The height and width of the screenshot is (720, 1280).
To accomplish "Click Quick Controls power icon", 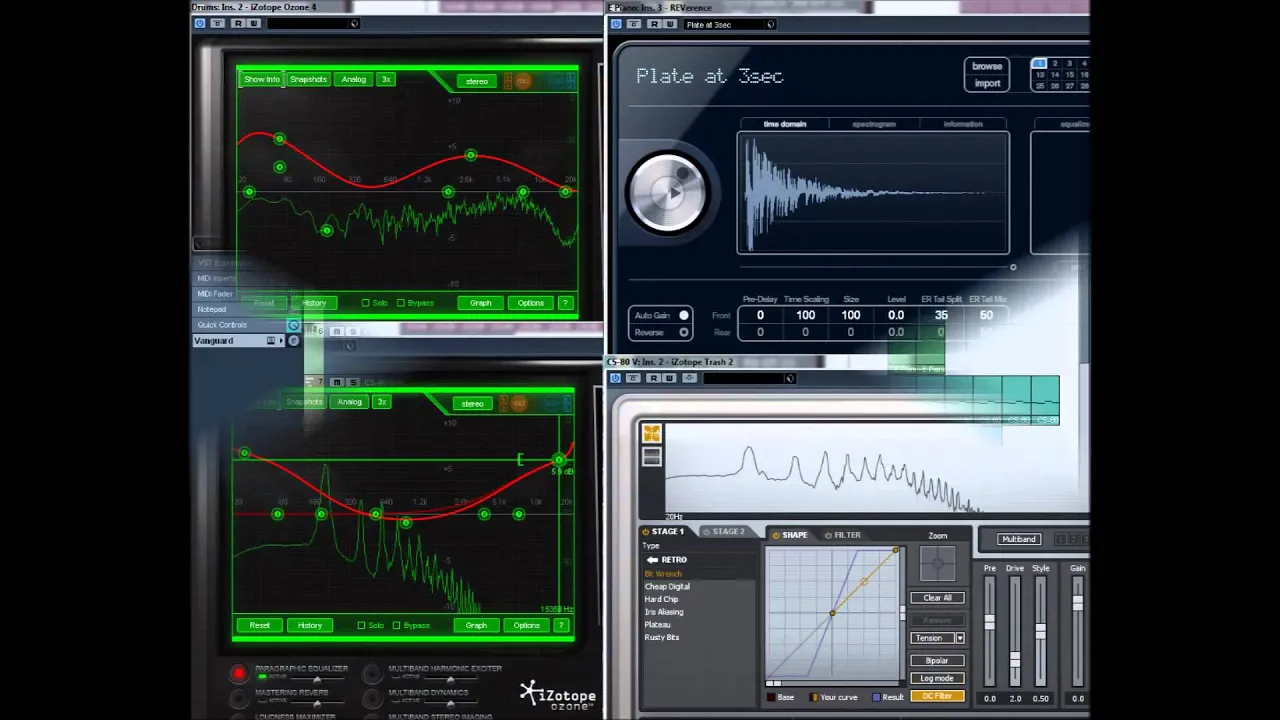I will 293,325.
